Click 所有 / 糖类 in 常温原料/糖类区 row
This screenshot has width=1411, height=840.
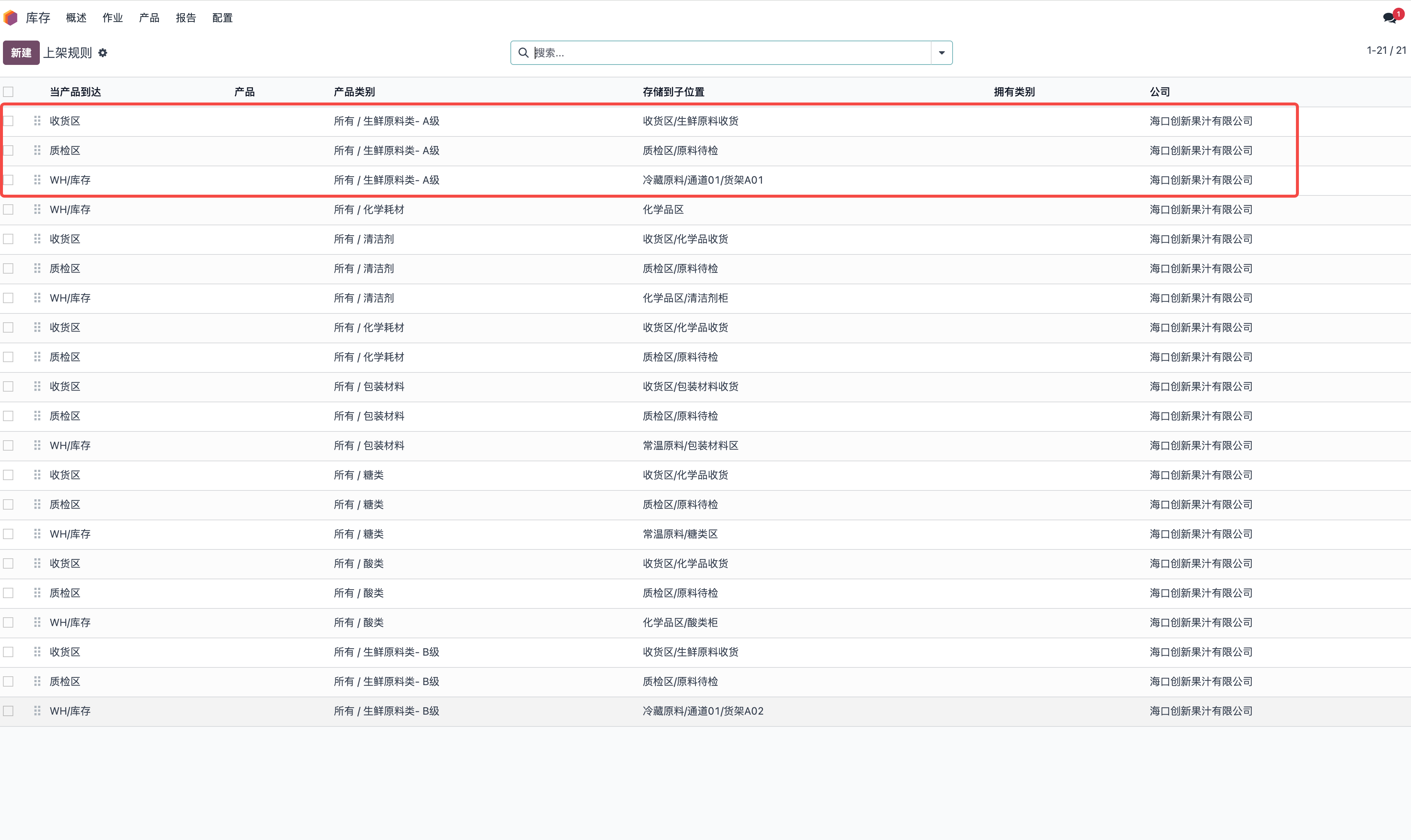pos(359,534)
